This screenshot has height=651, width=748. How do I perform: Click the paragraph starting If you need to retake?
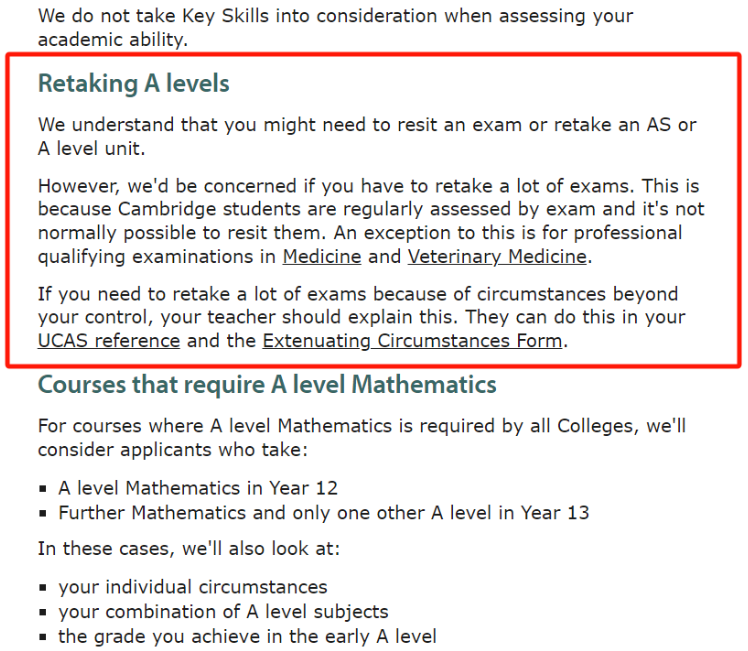[362, 317]
